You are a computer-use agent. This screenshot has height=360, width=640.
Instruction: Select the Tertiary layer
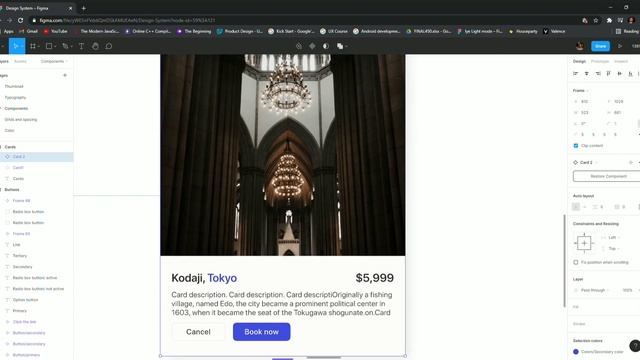click(20, 256)
